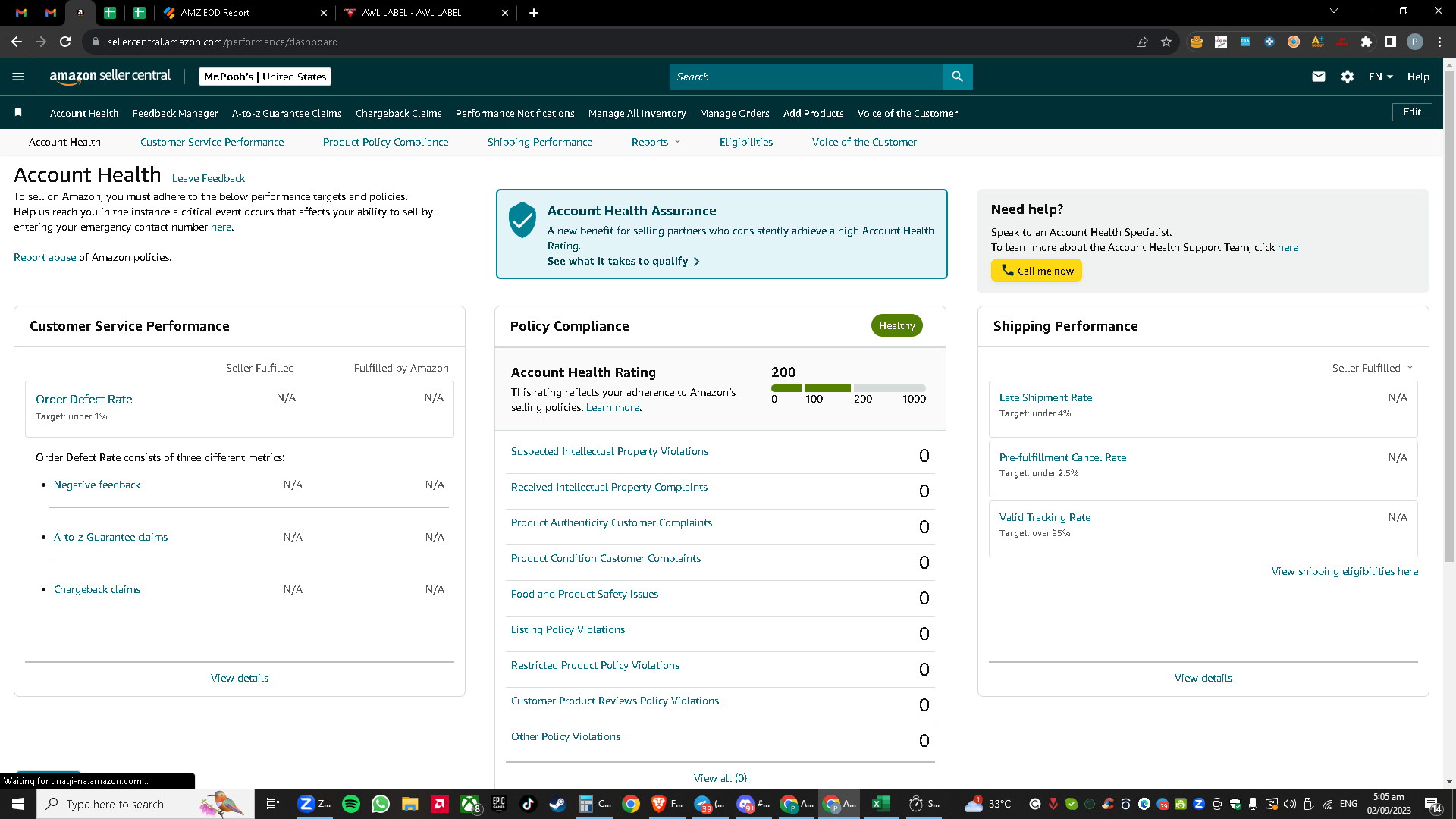Open Feedback Manager in the top menu
The height and width of the screenshot is (819, 1456).
click(175, 113)
